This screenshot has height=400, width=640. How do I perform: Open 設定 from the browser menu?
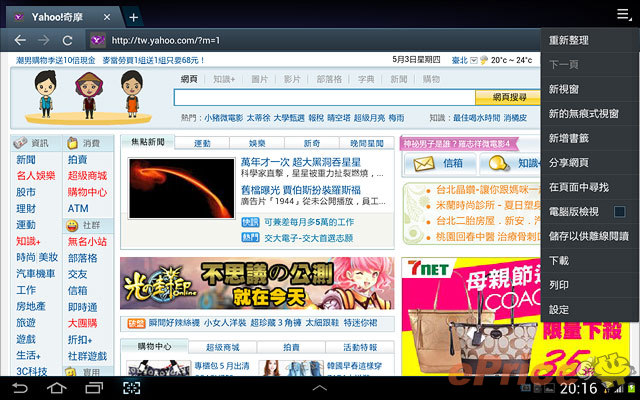click(559, 309)
